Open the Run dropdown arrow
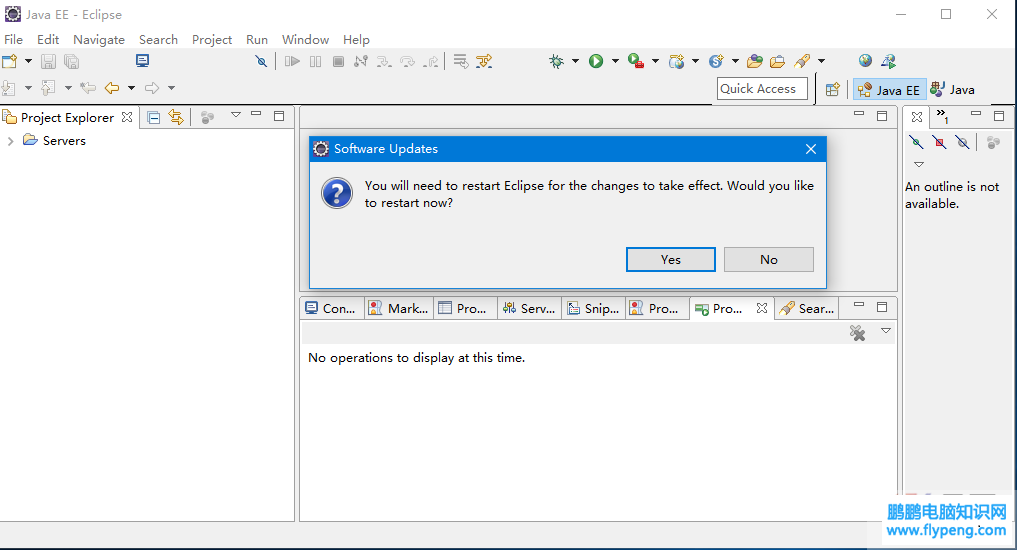This screenshot has height=550, width=1017. coord(615,62)
